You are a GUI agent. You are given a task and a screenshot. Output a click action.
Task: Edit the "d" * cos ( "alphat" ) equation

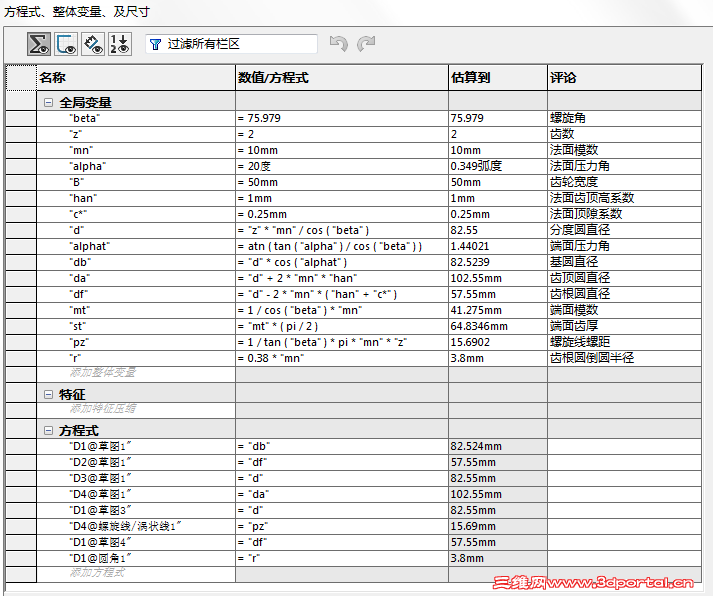[342, 262]
